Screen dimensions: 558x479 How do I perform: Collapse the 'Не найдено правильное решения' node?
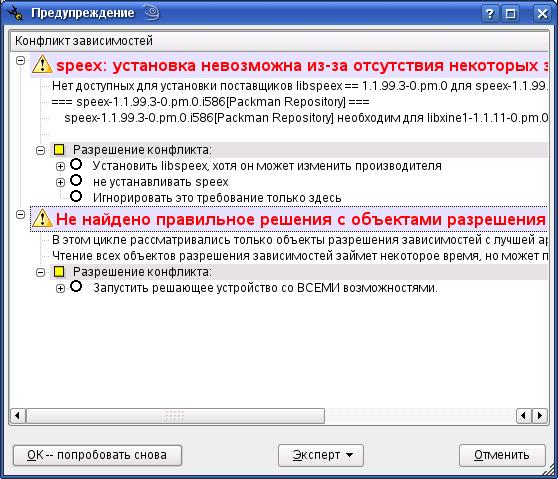pyautogui.click(x=21, y=215)
